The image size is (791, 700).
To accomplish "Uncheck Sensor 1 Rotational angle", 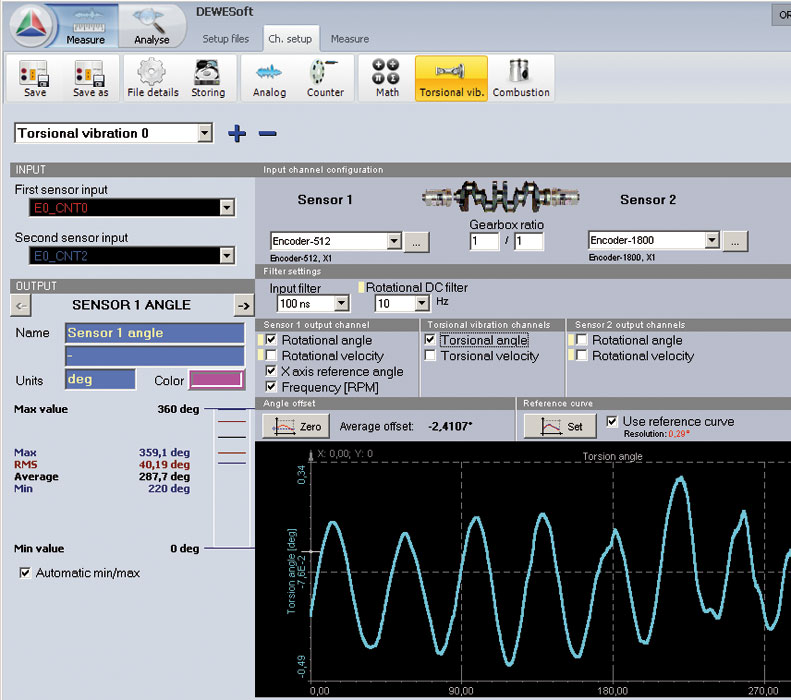I will pyautogui.click(x=271, y=340).
